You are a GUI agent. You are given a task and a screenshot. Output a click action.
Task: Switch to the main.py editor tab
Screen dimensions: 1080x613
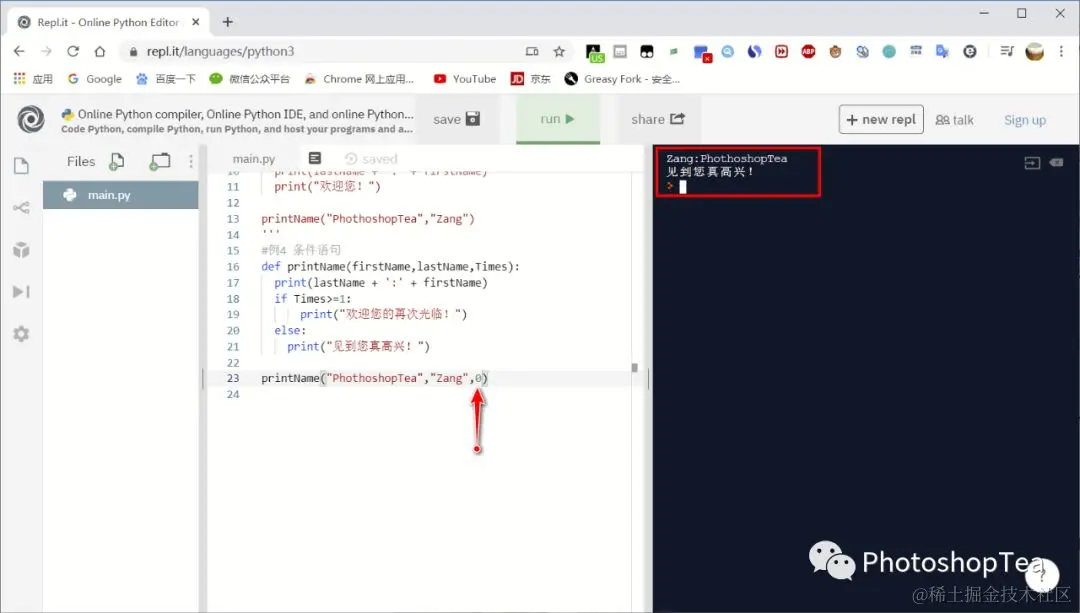[x=253, y=158]
